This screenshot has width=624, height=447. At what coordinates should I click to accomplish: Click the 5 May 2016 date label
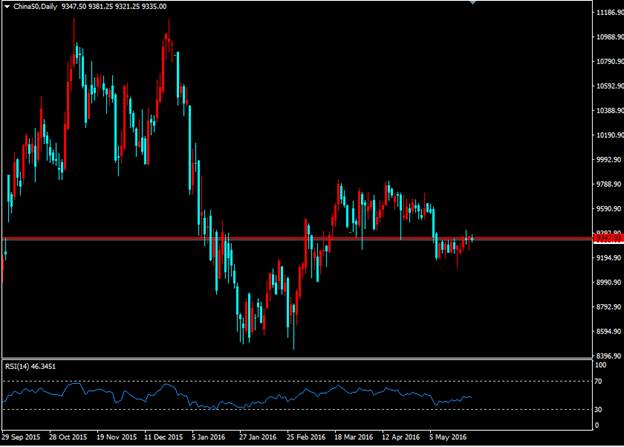(448, 437)
